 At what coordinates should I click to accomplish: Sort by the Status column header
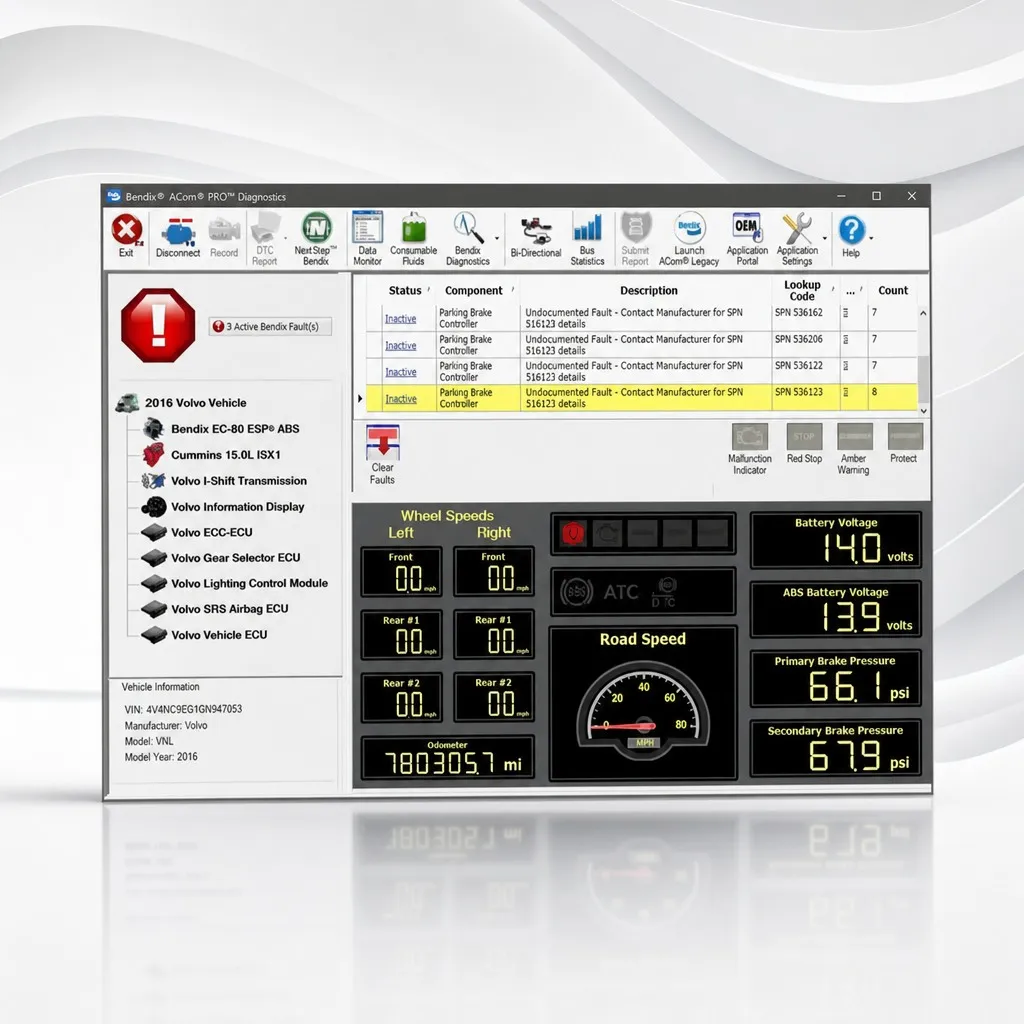(405, 291)
